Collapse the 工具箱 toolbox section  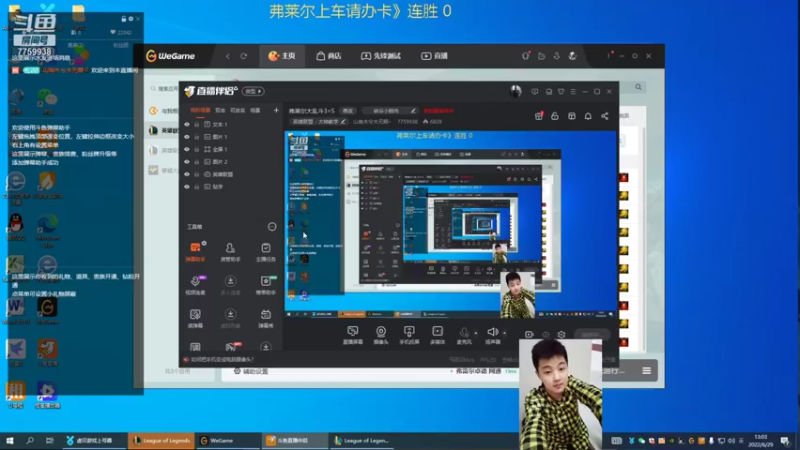click(x=272, y=227)
